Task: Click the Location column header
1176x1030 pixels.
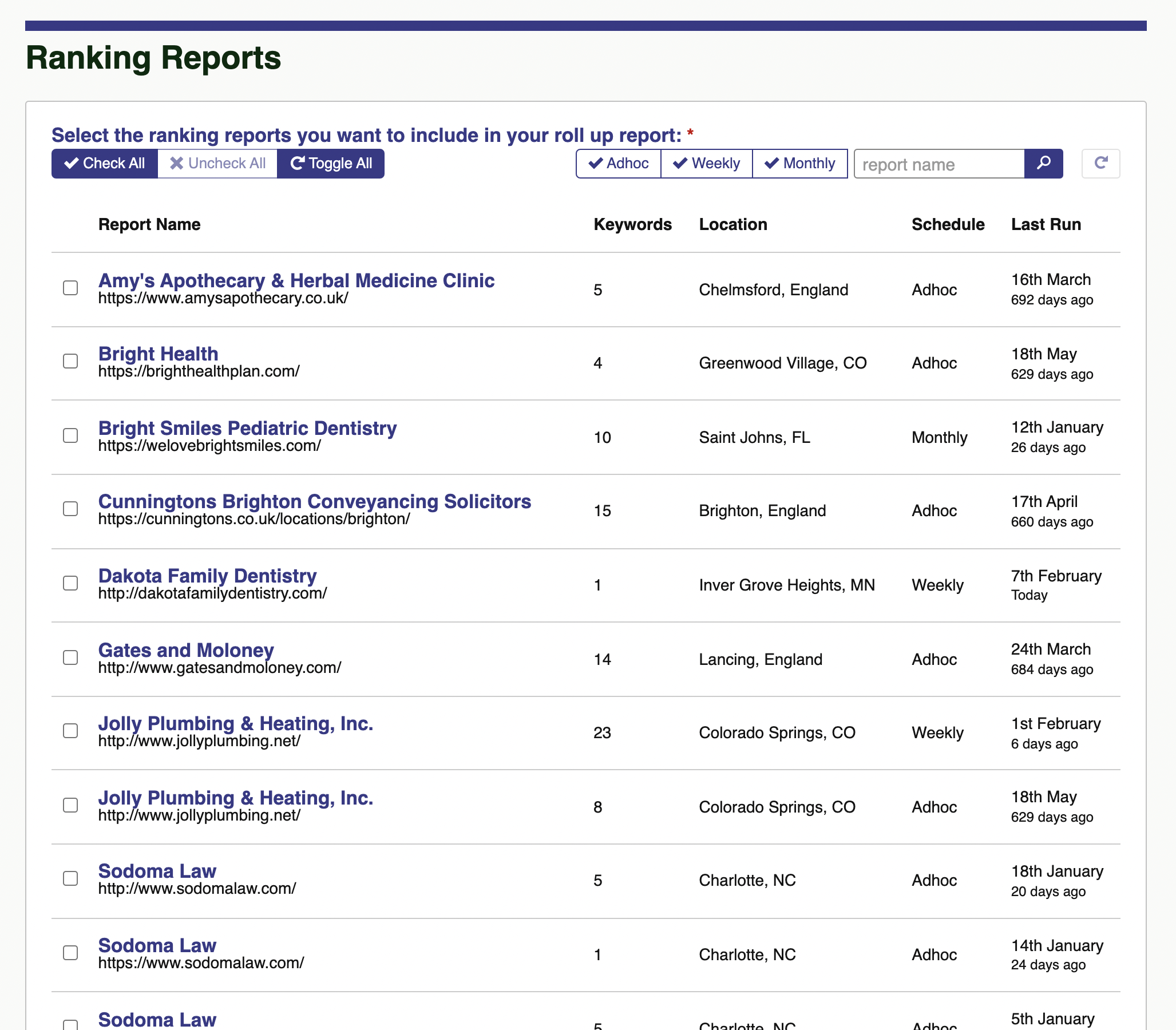Action: point(733,224)
